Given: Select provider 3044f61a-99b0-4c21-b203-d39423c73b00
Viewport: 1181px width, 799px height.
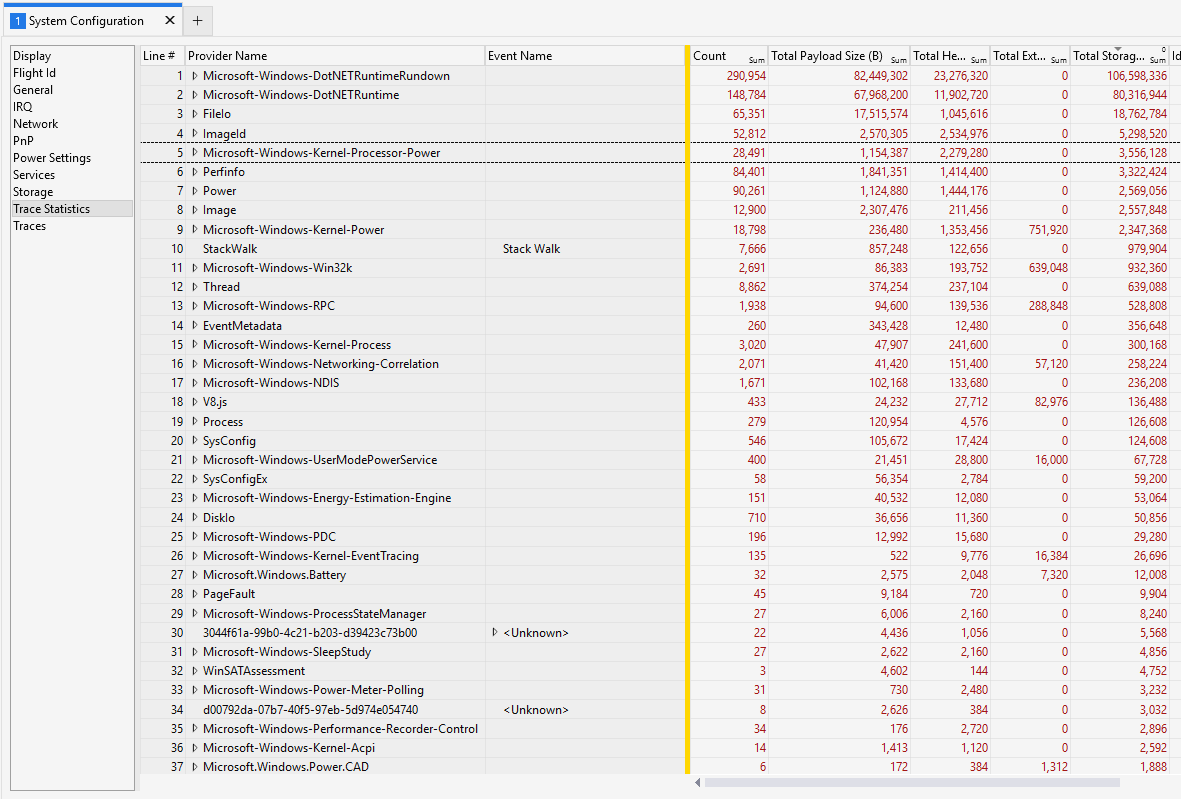Looking at the screenshot, I should tap(310, 633).
